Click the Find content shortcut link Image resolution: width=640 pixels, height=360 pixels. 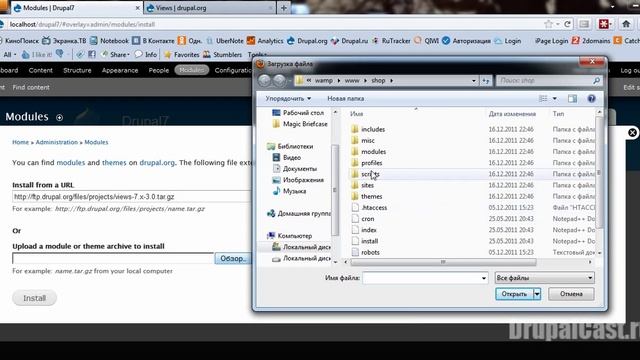click(31, 87)
